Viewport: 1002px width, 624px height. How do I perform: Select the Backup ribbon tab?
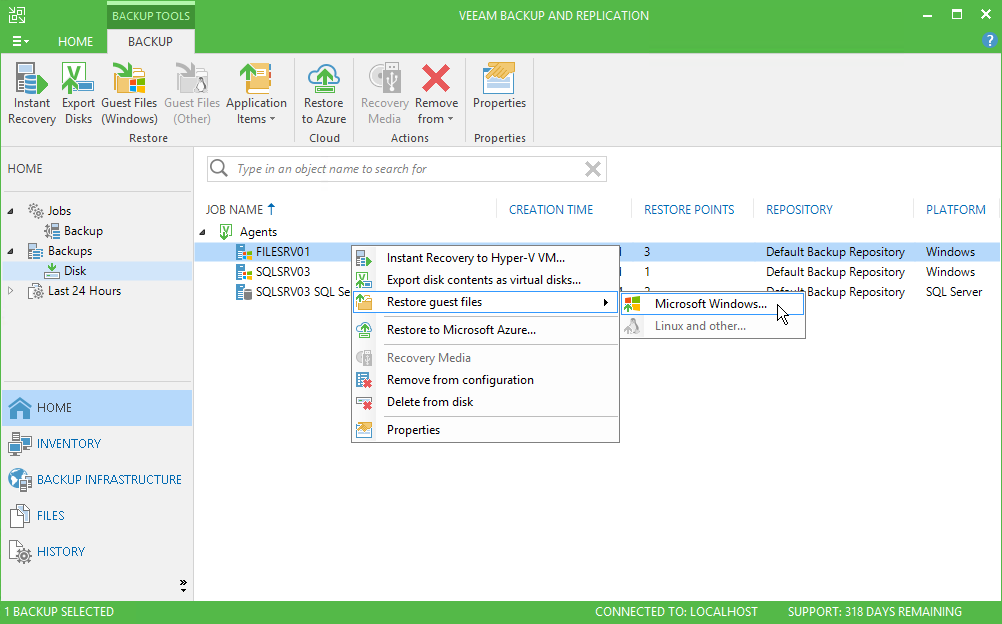[150, 42]
